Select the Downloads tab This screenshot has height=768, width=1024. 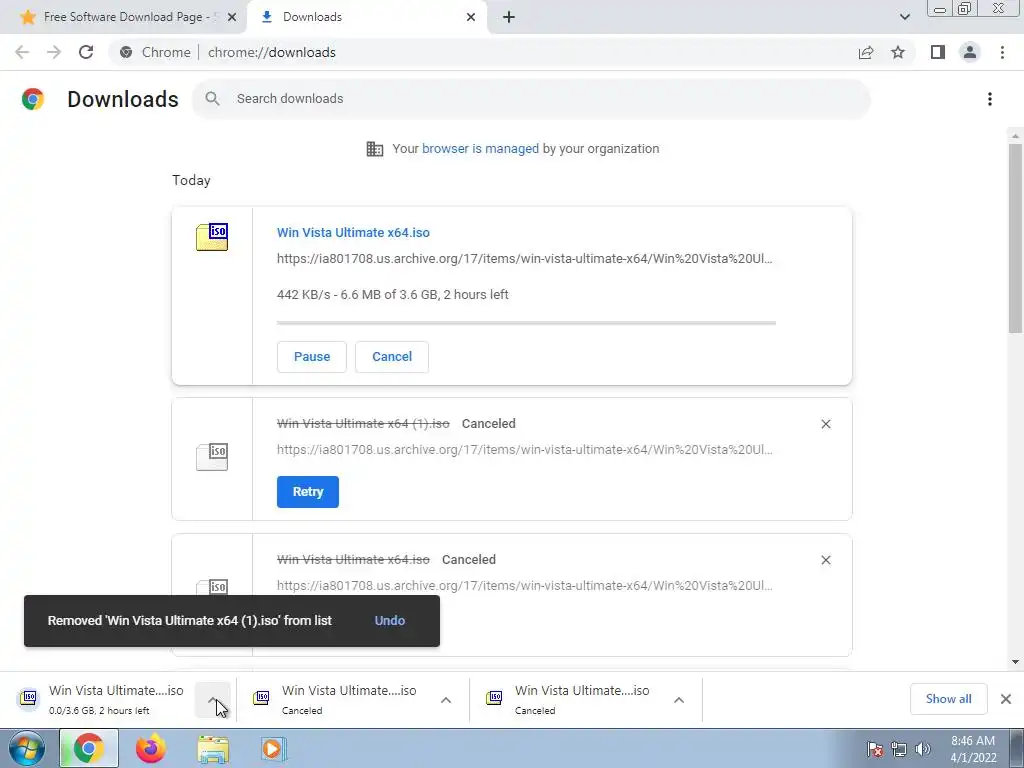click(x=367, y=17)
